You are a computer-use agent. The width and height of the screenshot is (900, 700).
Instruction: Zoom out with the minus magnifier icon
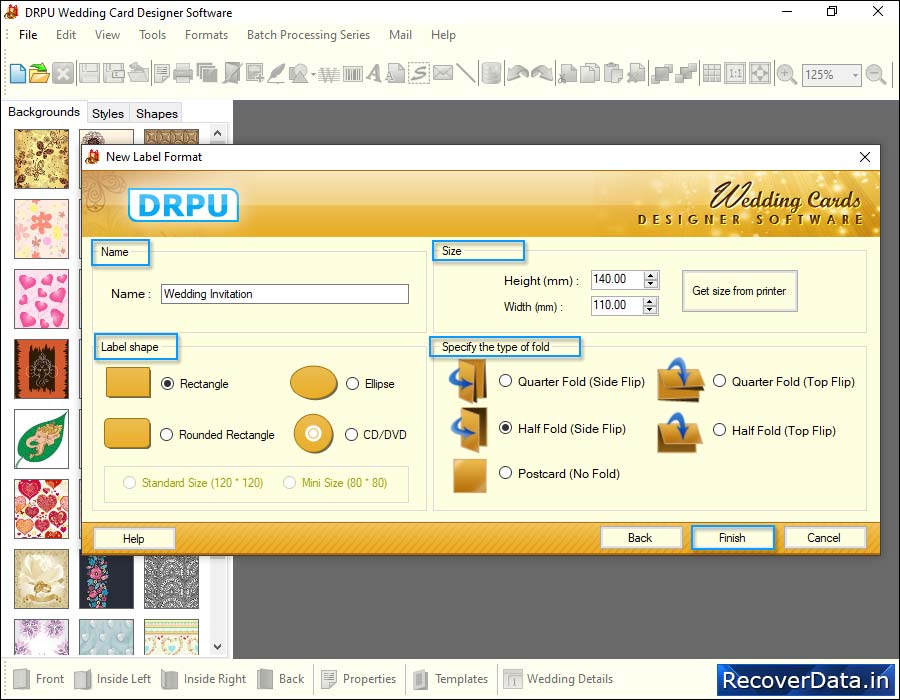(x=876, y=75)
